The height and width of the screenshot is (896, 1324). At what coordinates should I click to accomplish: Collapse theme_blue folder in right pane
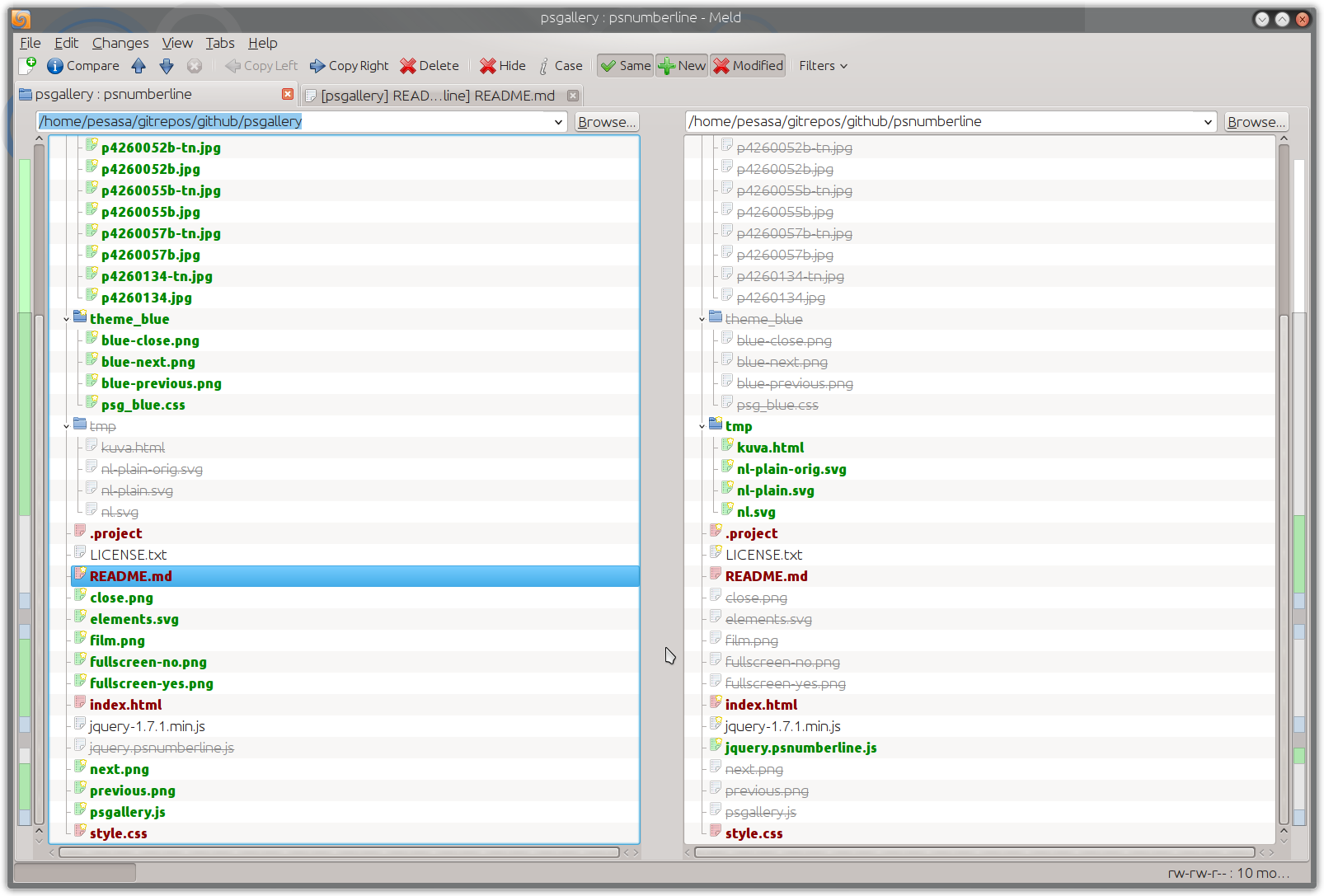(x=702, y=319)
